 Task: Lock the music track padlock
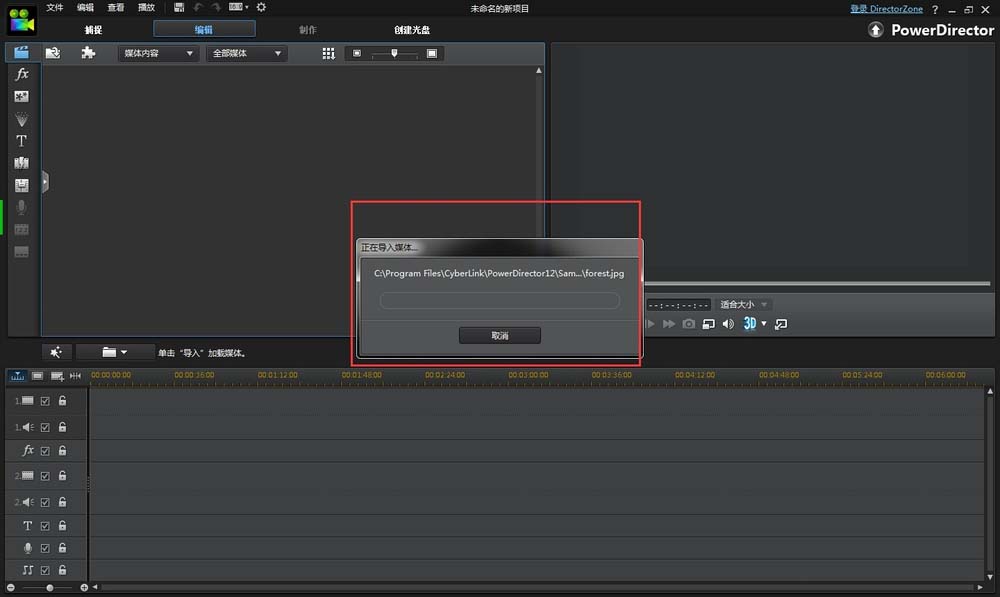click(x=62, y=570)
